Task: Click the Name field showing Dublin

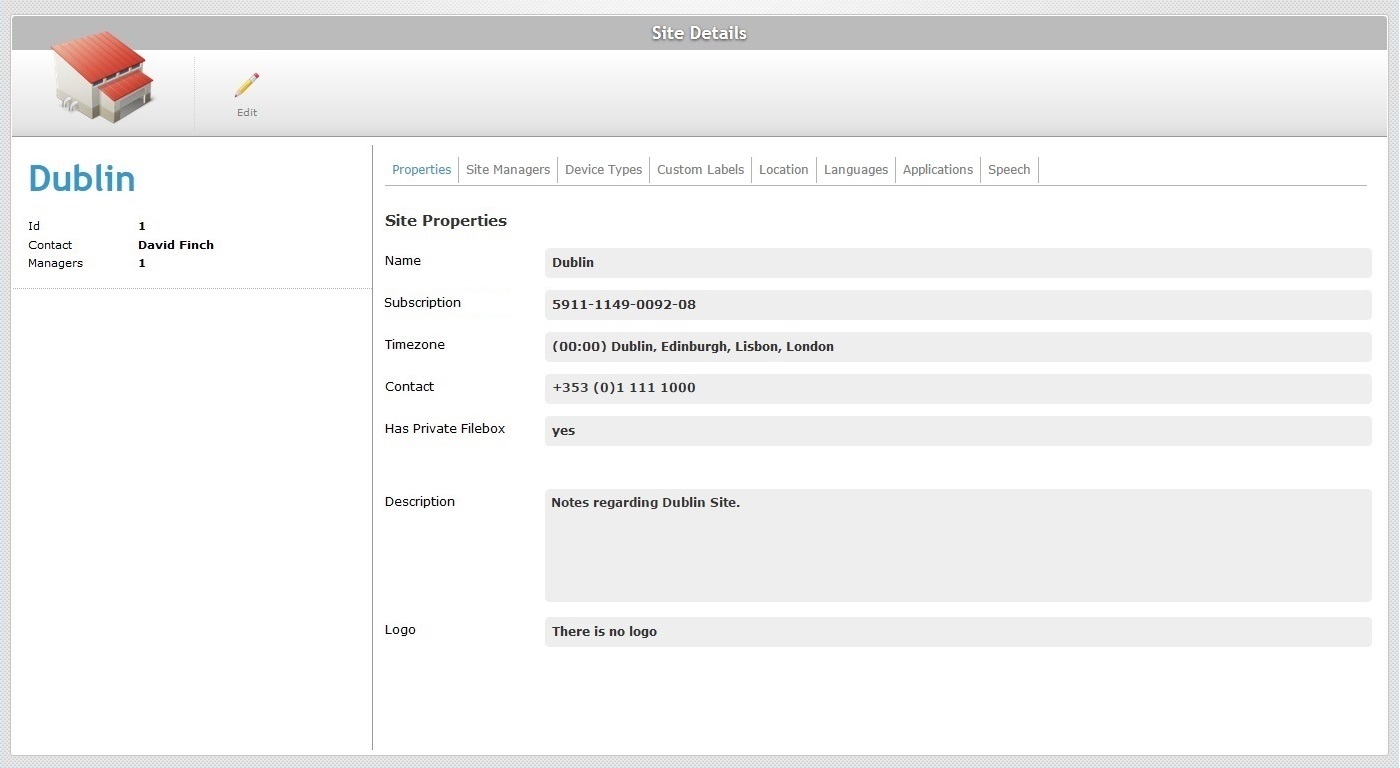Action: click(x=958, y=263)
